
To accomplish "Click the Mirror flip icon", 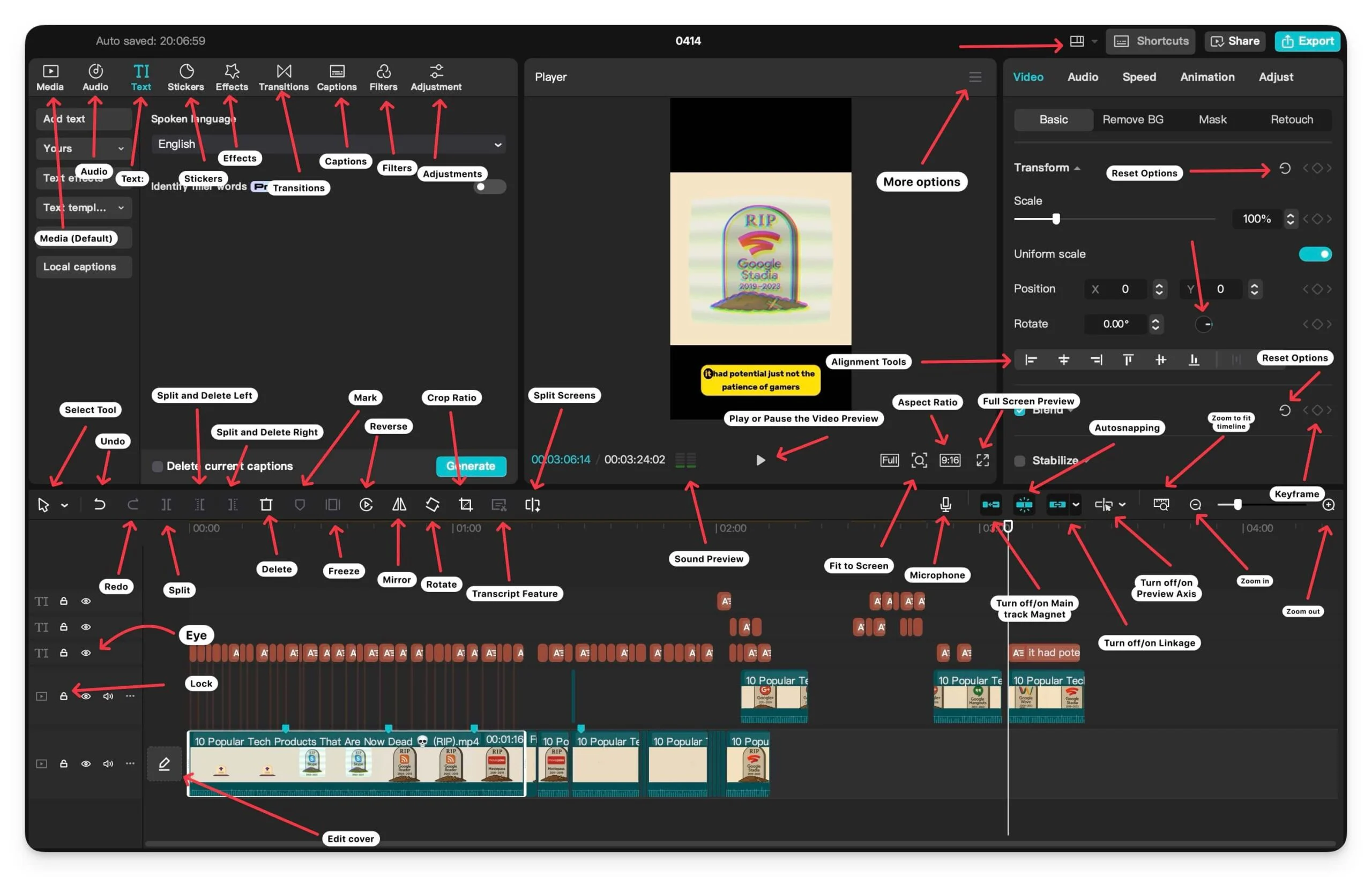I will [x=399, y=505].
